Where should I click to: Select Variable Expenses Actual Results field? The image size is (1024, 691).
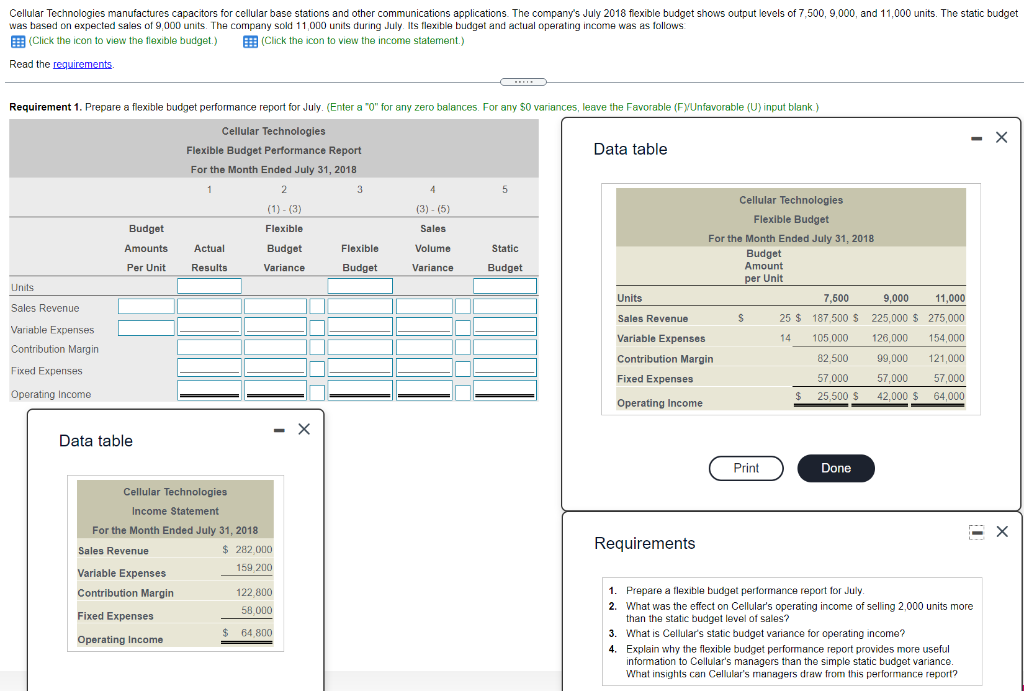(x=210, y=326)
